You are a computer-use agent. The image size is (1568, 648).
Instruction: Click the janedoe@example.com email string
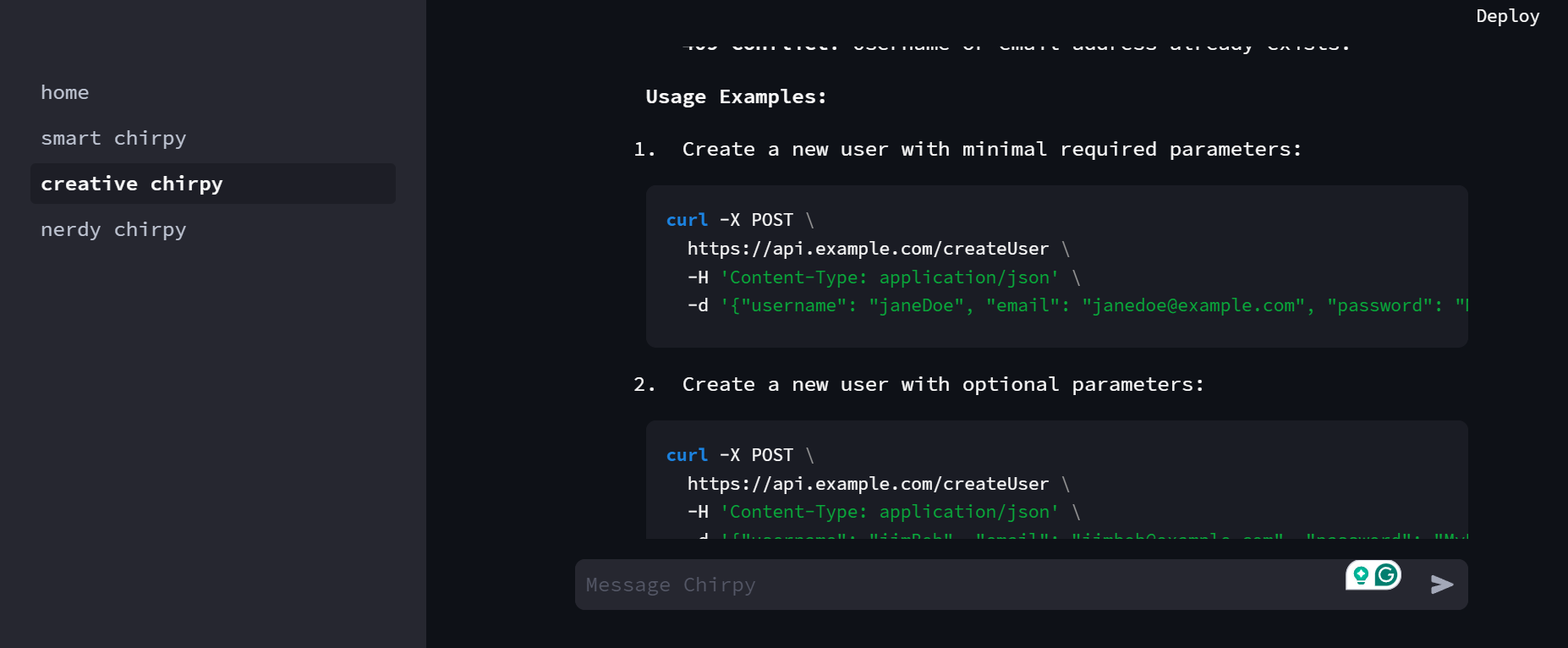(1193, 305)
